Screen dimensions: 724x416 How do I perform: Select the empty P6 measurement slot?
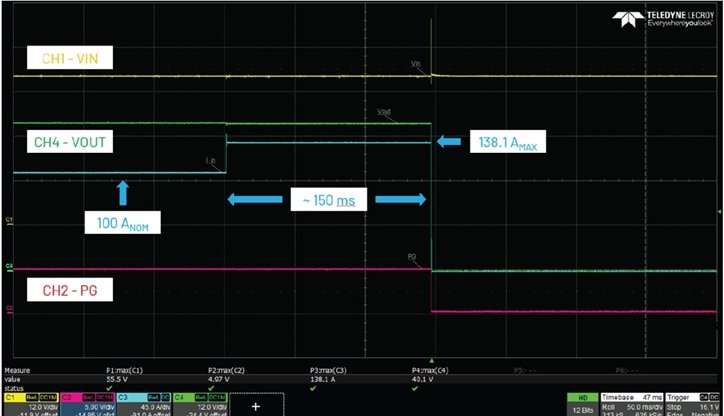point(627,370)
